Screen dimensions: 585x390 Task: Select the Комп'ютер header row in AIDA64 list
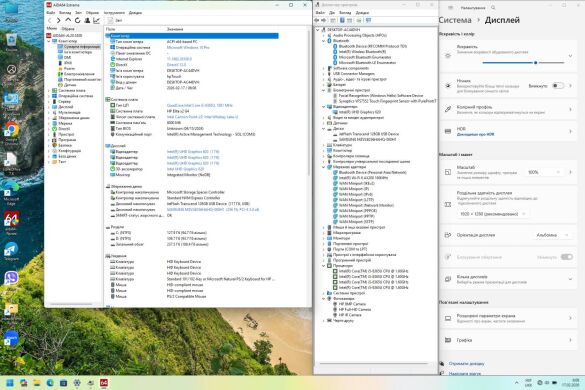(192, 36)
